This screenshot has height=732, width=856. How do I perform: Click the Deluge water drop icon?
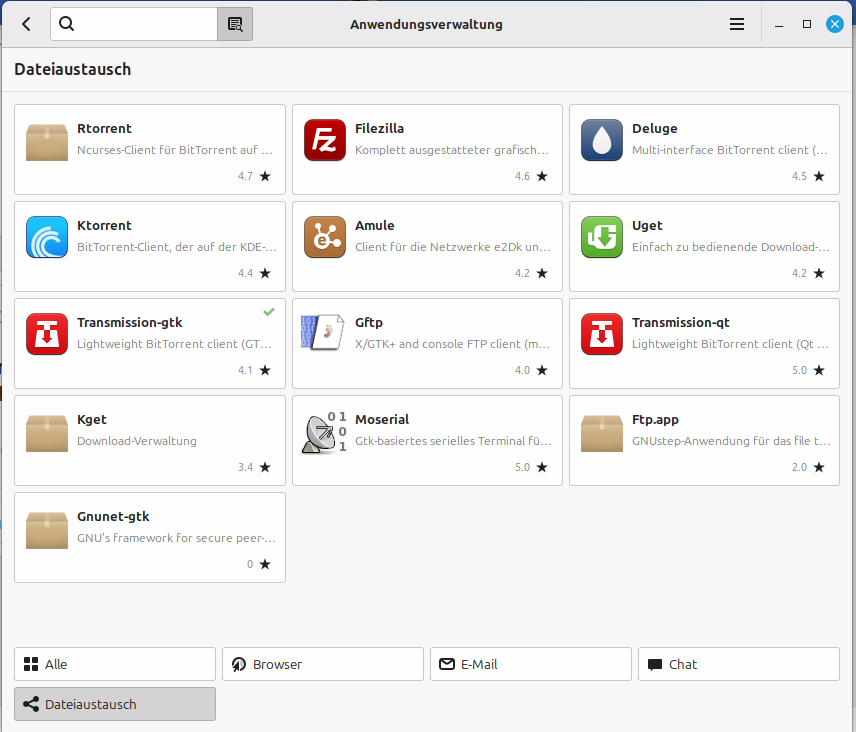tap(602, 140)
